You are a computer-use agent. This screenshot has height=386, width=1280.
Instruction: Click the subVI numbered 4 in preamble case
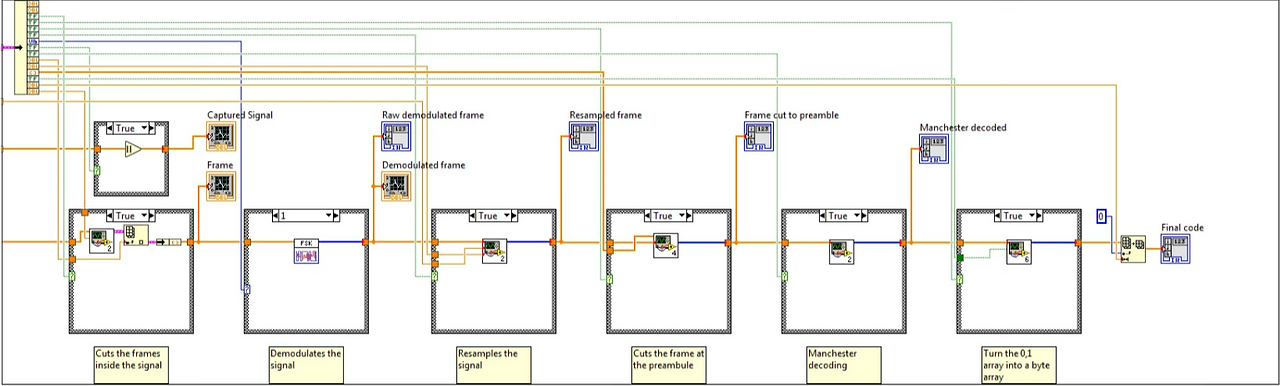click(x=667, y=246)
